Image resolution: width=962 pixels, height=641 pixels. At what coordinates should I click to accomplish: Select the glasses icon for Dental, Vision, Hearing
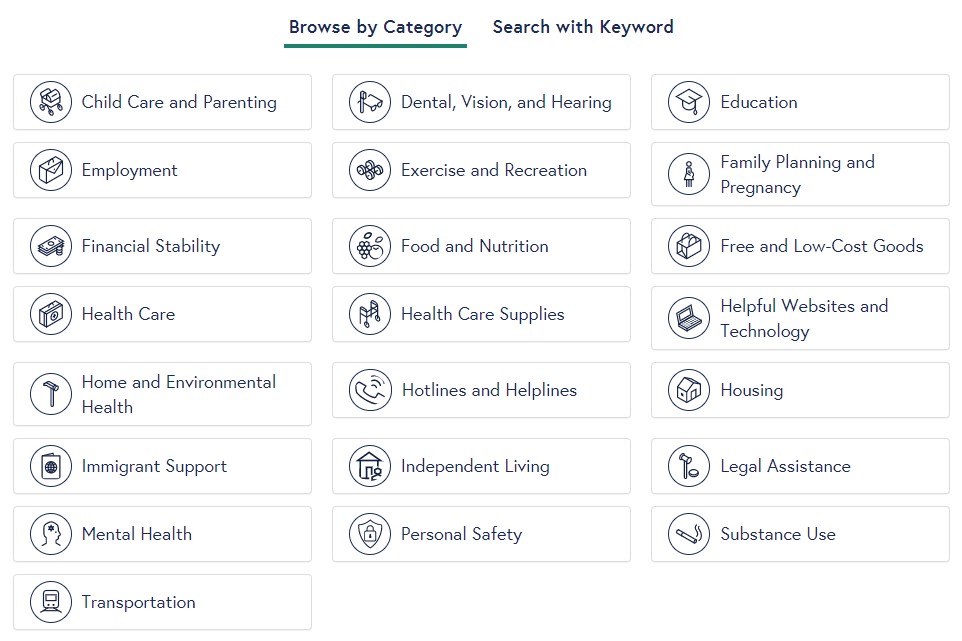pyautogui.click(x=370, y=102)
